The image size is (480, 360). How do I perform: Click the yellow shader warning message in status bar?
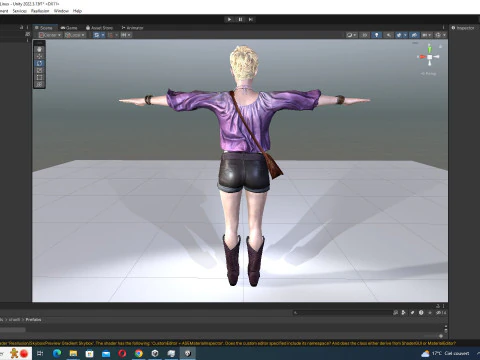[x=228, y=343]
